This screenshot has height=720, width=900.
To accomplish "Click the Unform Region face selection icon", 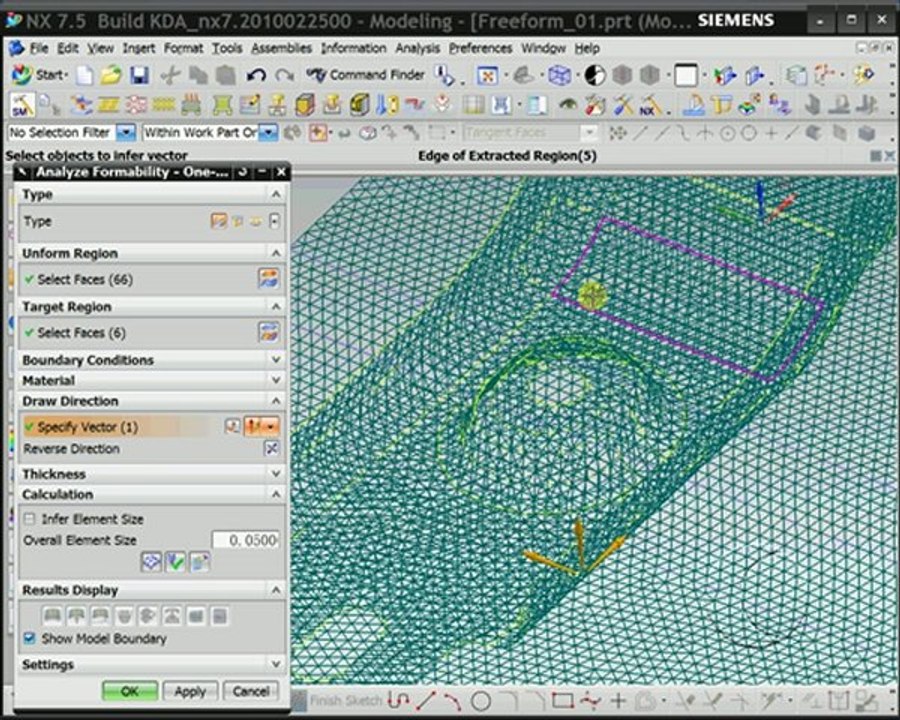I will tap(269, 279).
